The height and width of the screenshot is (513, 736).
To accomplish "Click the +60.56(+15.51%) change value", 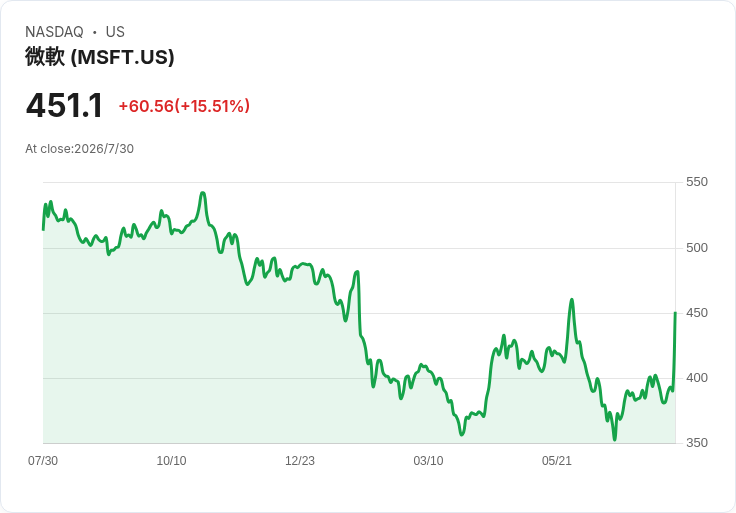I will coord(184,106).
